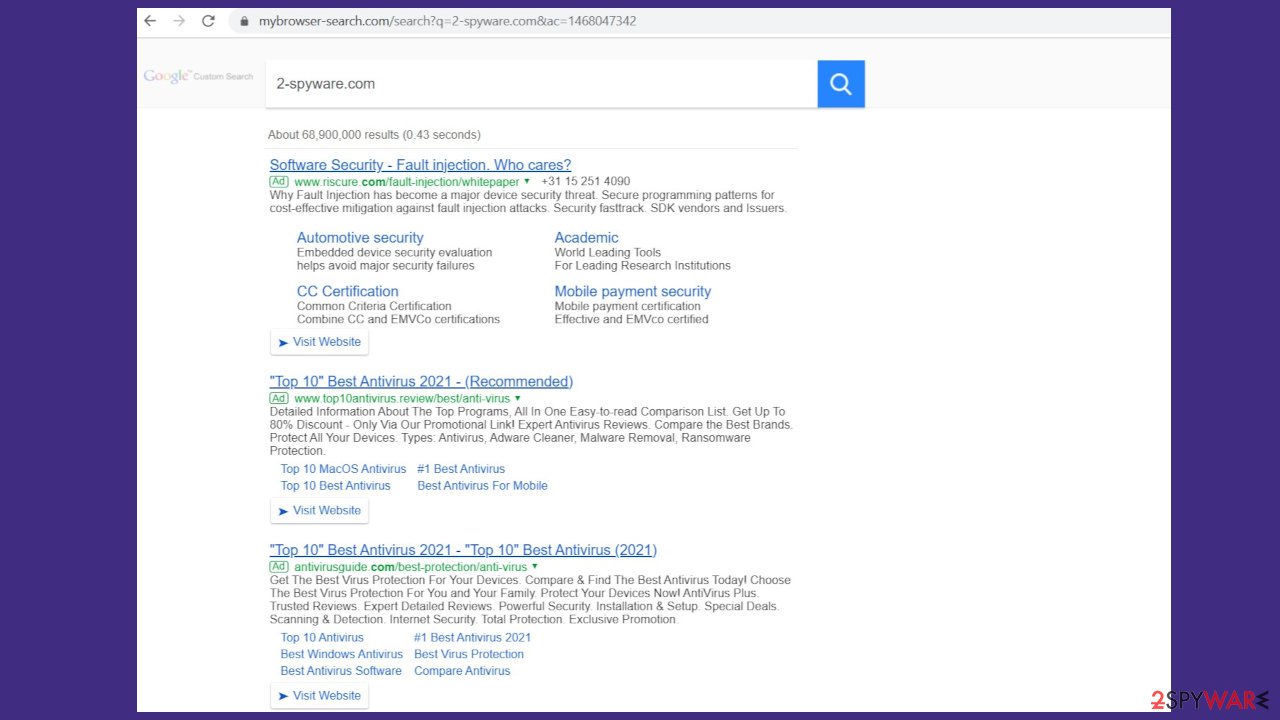
Task: Open the Top 10 Antivirus sitelink
Action: click(x=322, y=637)
